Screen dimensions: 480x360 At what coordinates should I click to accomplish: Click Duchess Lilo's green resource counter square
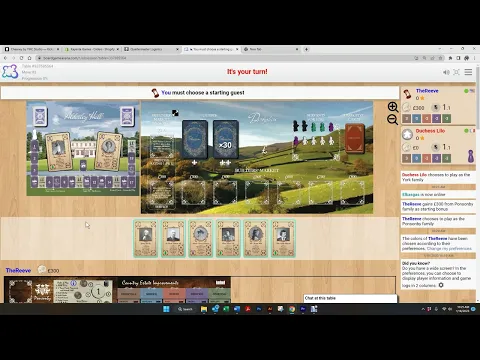pos(446,158)
